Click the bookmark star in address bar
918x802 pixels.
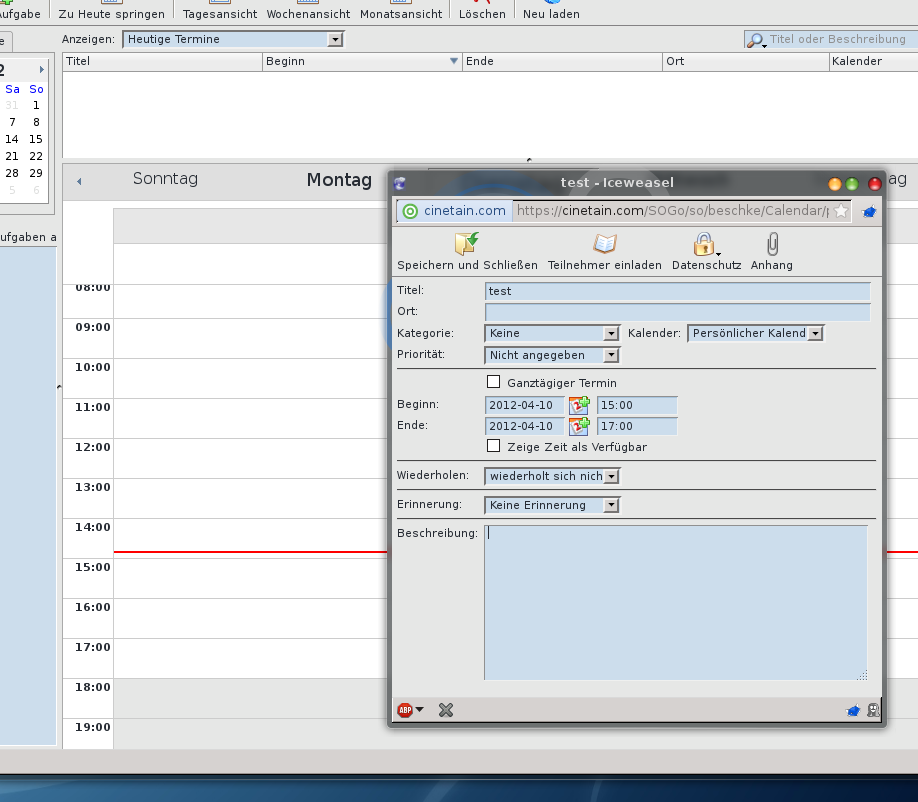(841, 211)
